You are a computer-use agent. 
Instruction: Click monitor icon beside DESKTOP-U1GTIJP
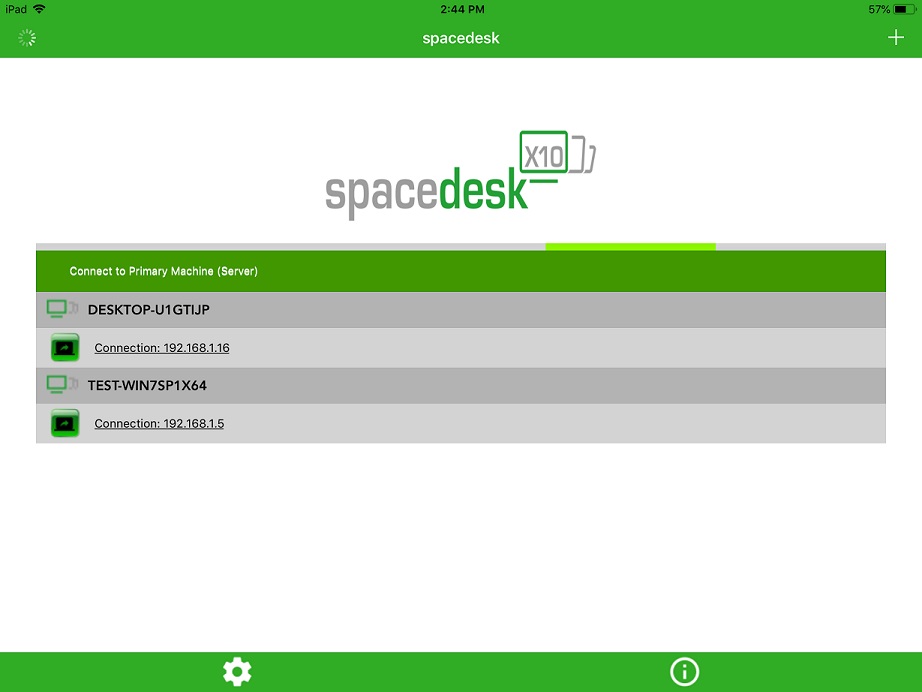(x=62, y=309)
